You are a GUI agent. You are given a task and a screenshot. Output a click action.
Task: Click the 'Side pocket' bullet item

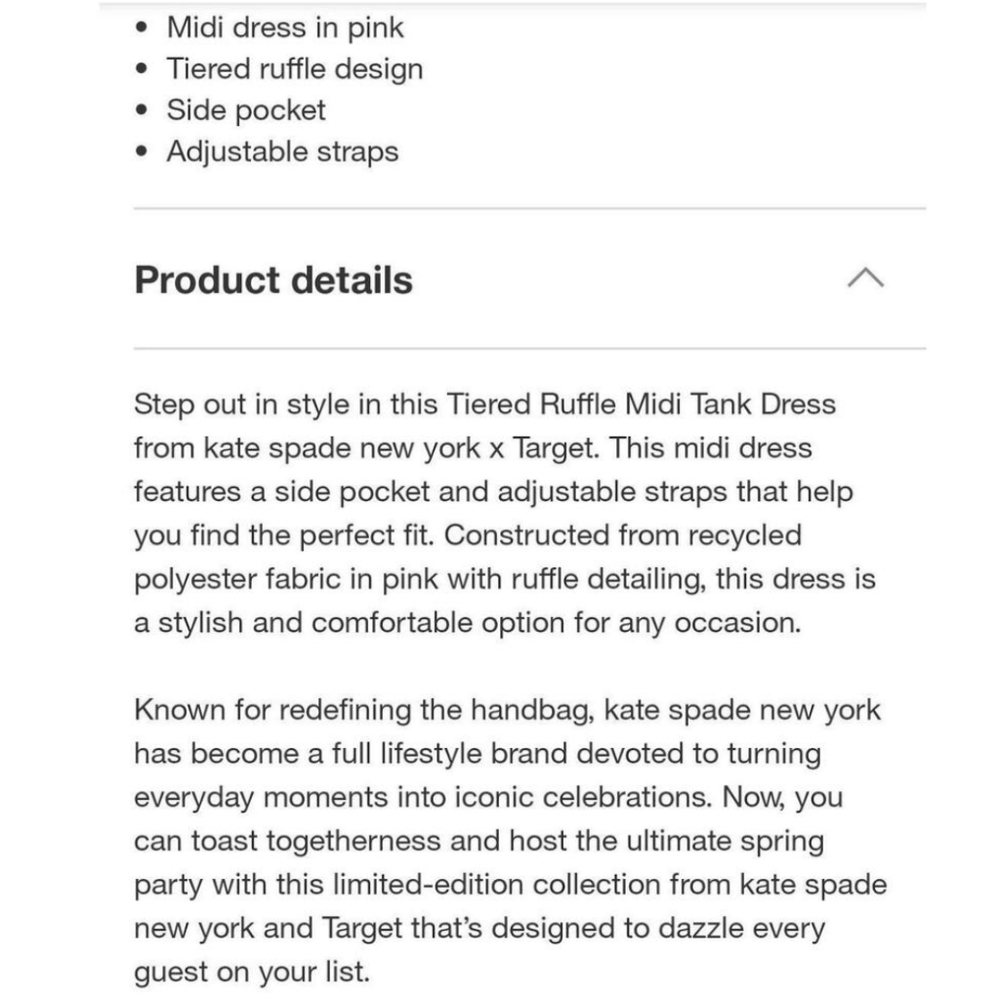[246, 111]
